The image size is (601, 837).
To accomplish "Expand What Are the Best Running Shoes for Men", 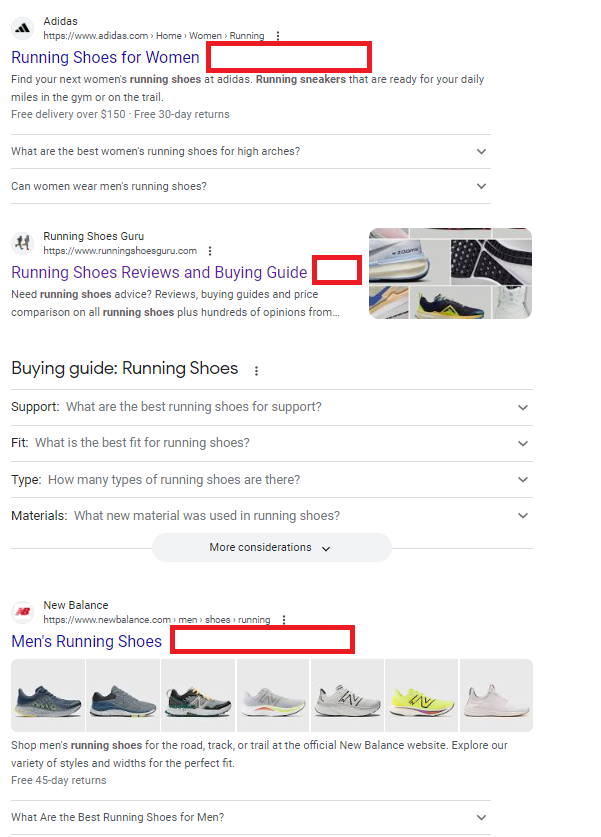I will [251, 817].
